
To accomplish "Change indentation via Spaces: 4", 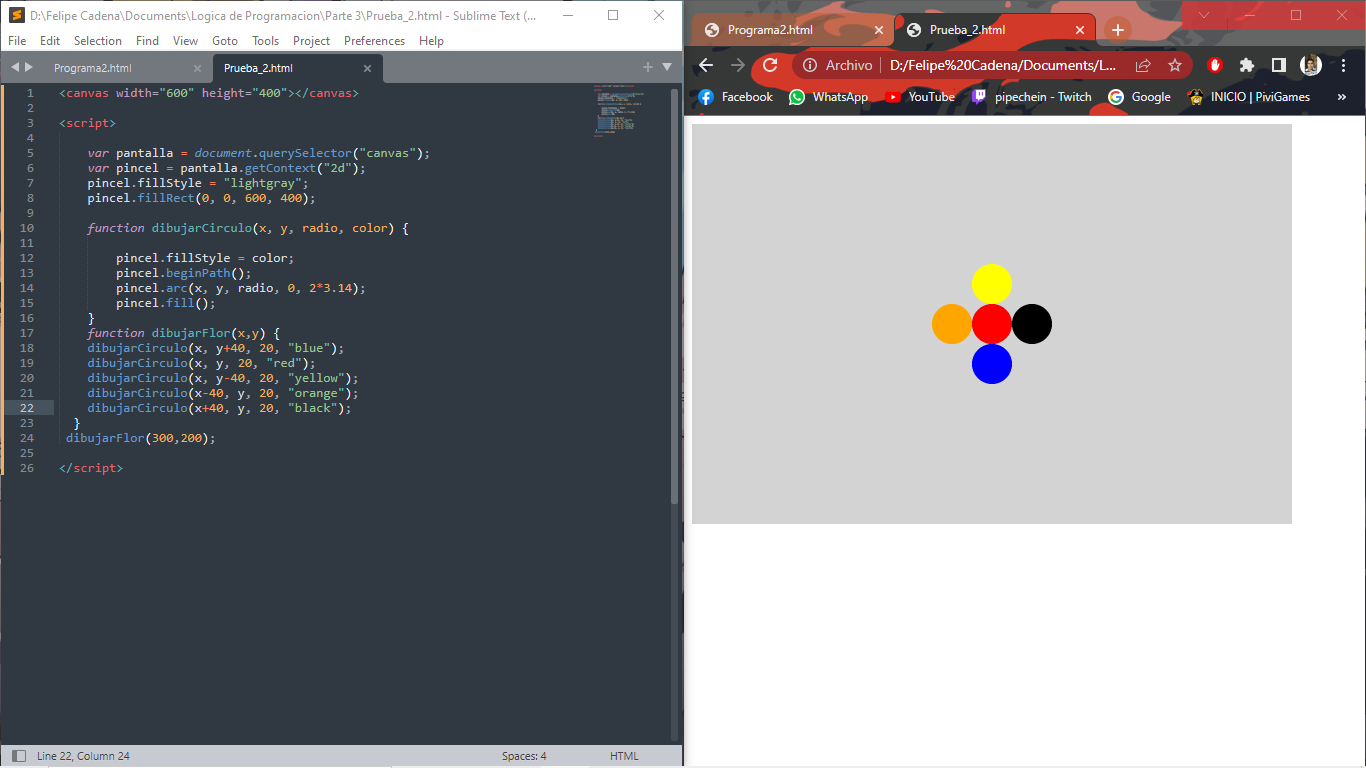I will [524, 756].
